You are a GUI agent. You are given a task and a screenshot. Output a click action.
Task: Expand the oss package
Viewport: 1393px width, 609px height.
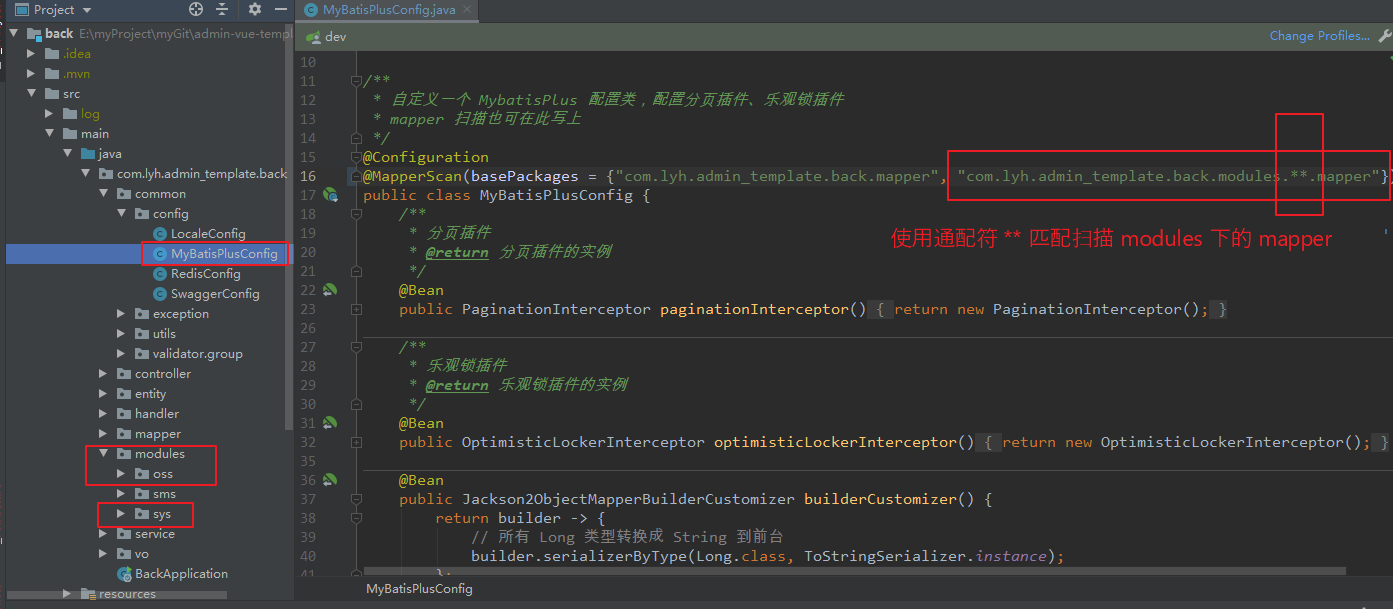tap(121, 474)
